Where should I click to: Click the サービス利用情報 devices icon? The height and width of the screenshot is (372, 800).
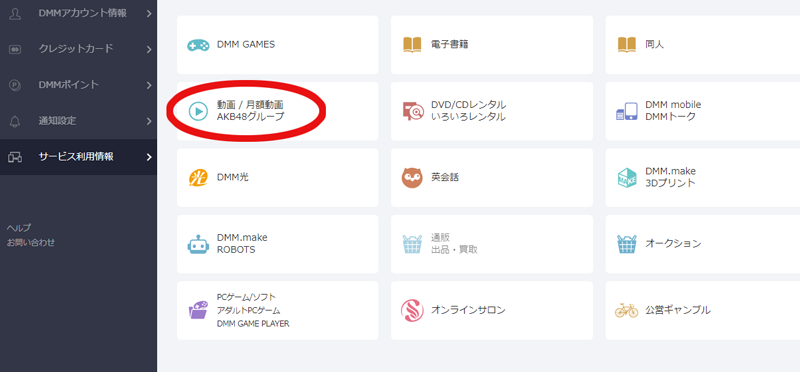tap(15, 157)
